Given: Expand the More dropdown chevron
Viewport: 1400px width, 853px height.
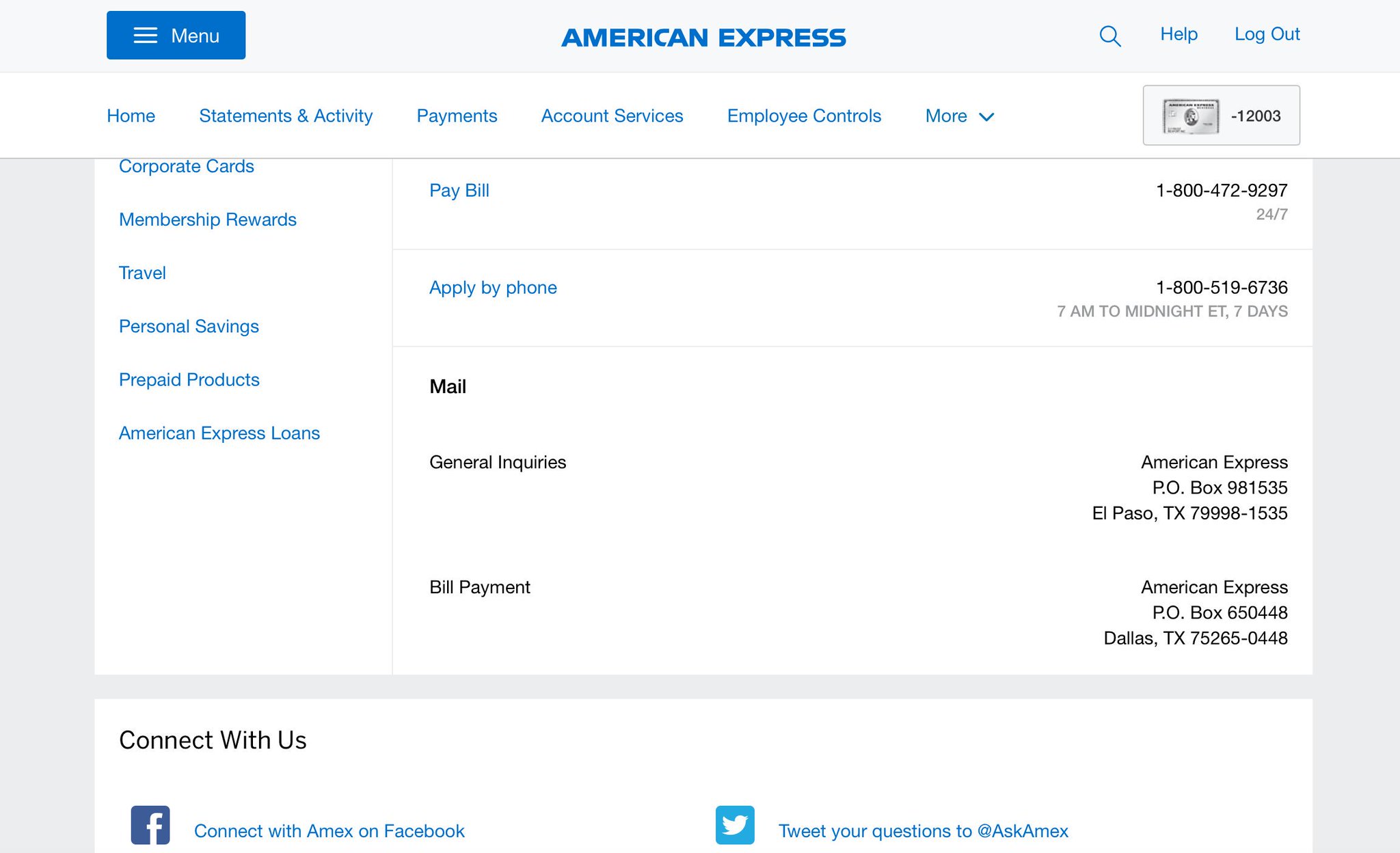Looking at the screenshot, I should click(x=986, y=117).
